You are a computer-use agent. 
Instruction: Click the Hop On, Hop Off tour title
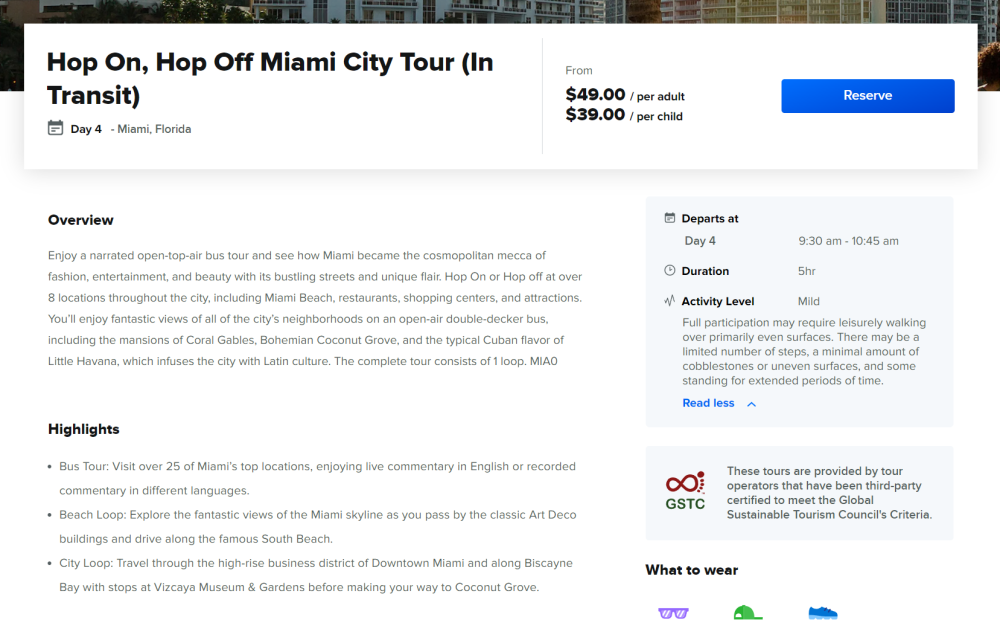[270, 78]
